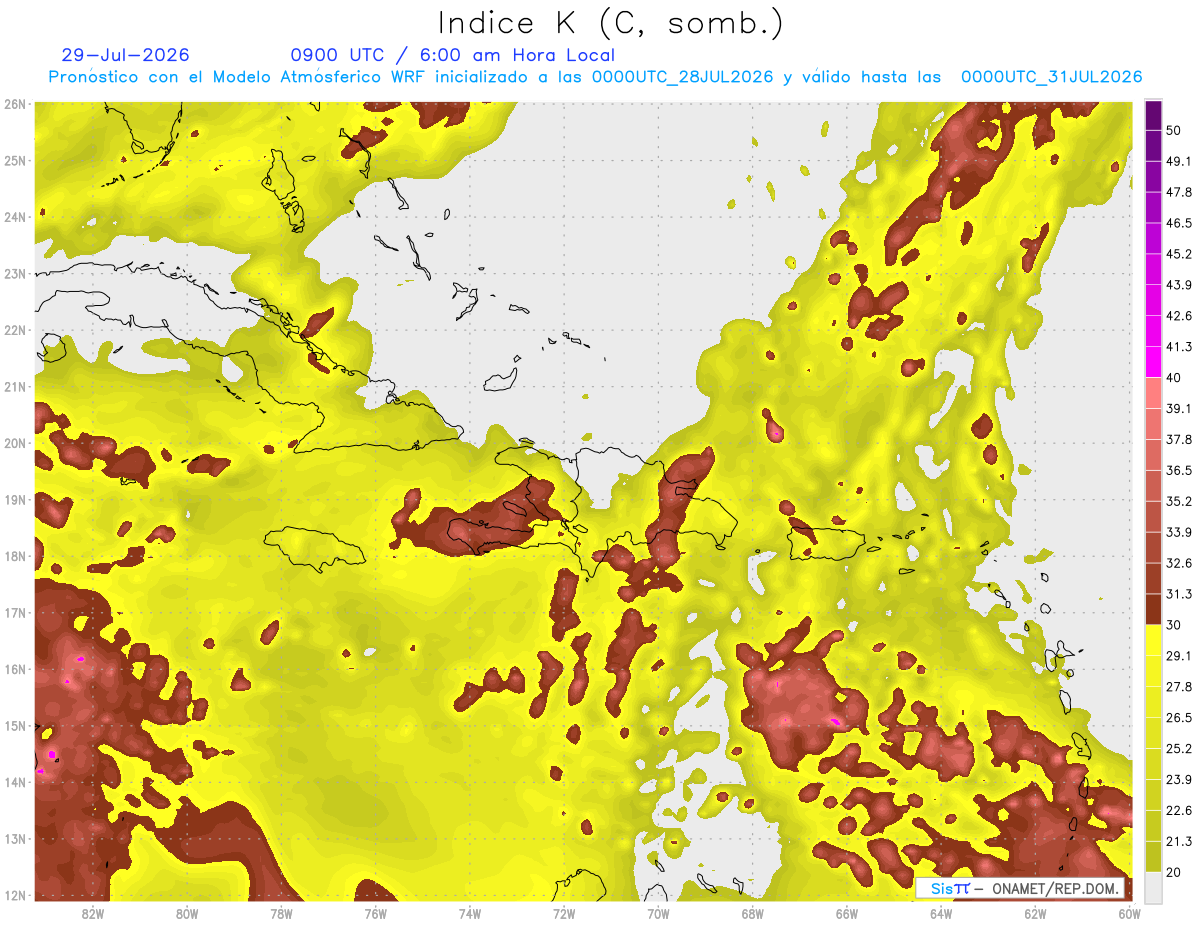The image size is (1200, 927).
Task: Click the "72W" longitude axis label
Action: [x=564, y=913]
